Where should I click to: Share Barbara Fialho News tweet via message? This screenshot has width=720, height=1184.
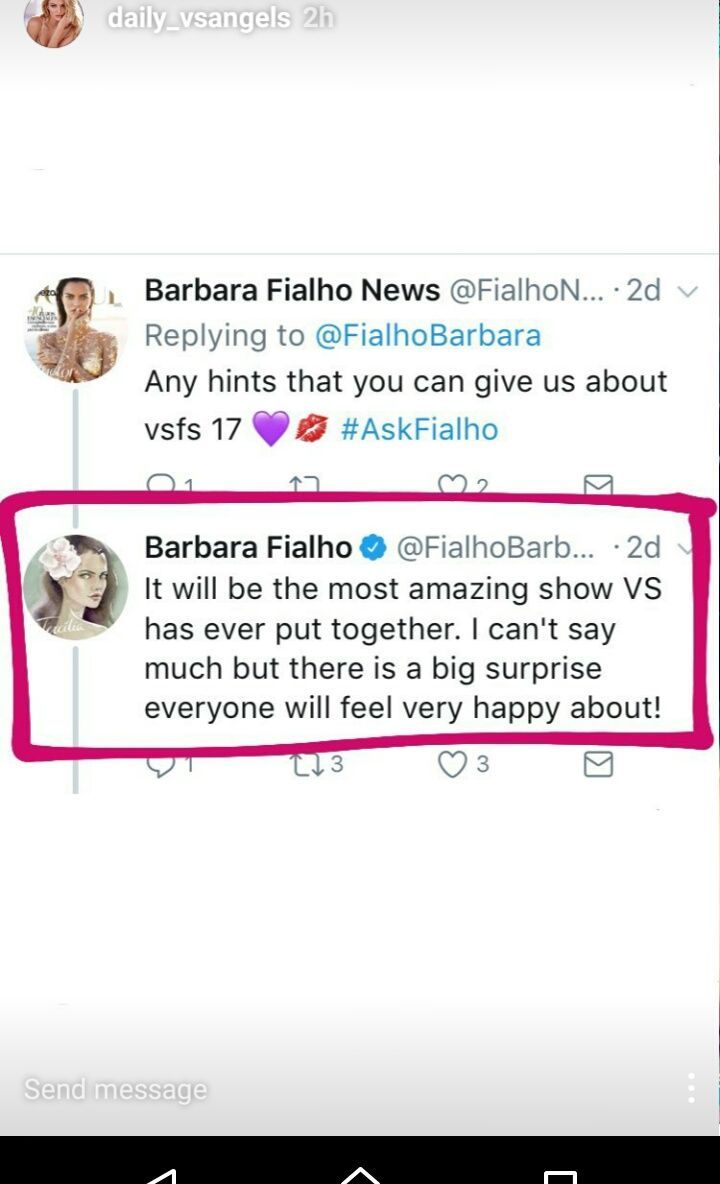[598, 484]
